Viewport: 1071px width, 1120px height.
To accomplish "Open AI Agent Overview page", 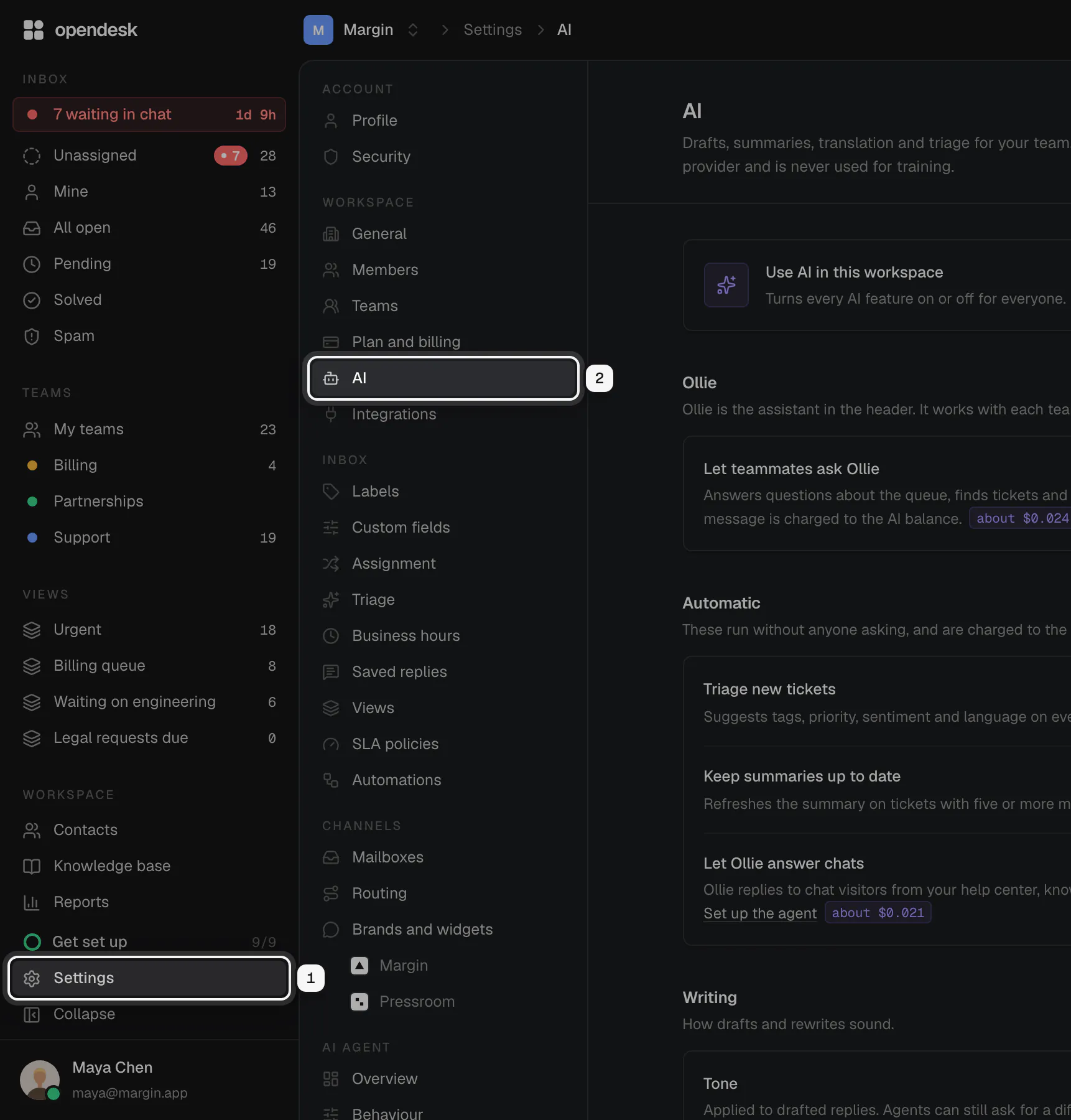I will [444, 1079].
